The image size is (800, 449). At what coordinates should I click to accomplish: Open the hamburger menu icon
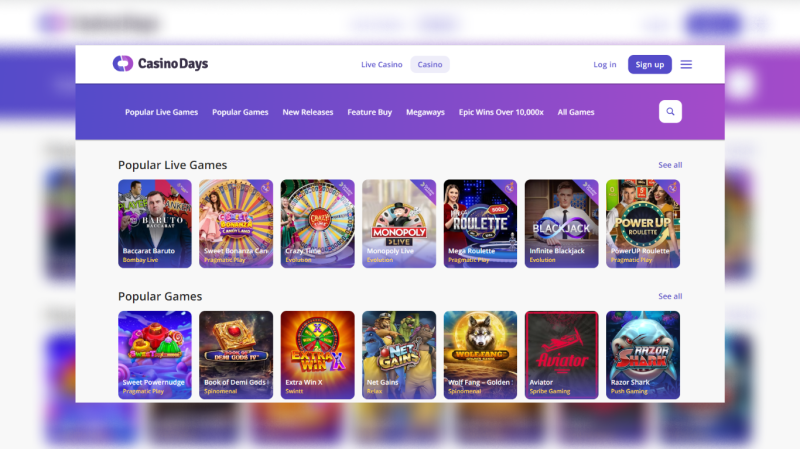click(x=686, y=64)
